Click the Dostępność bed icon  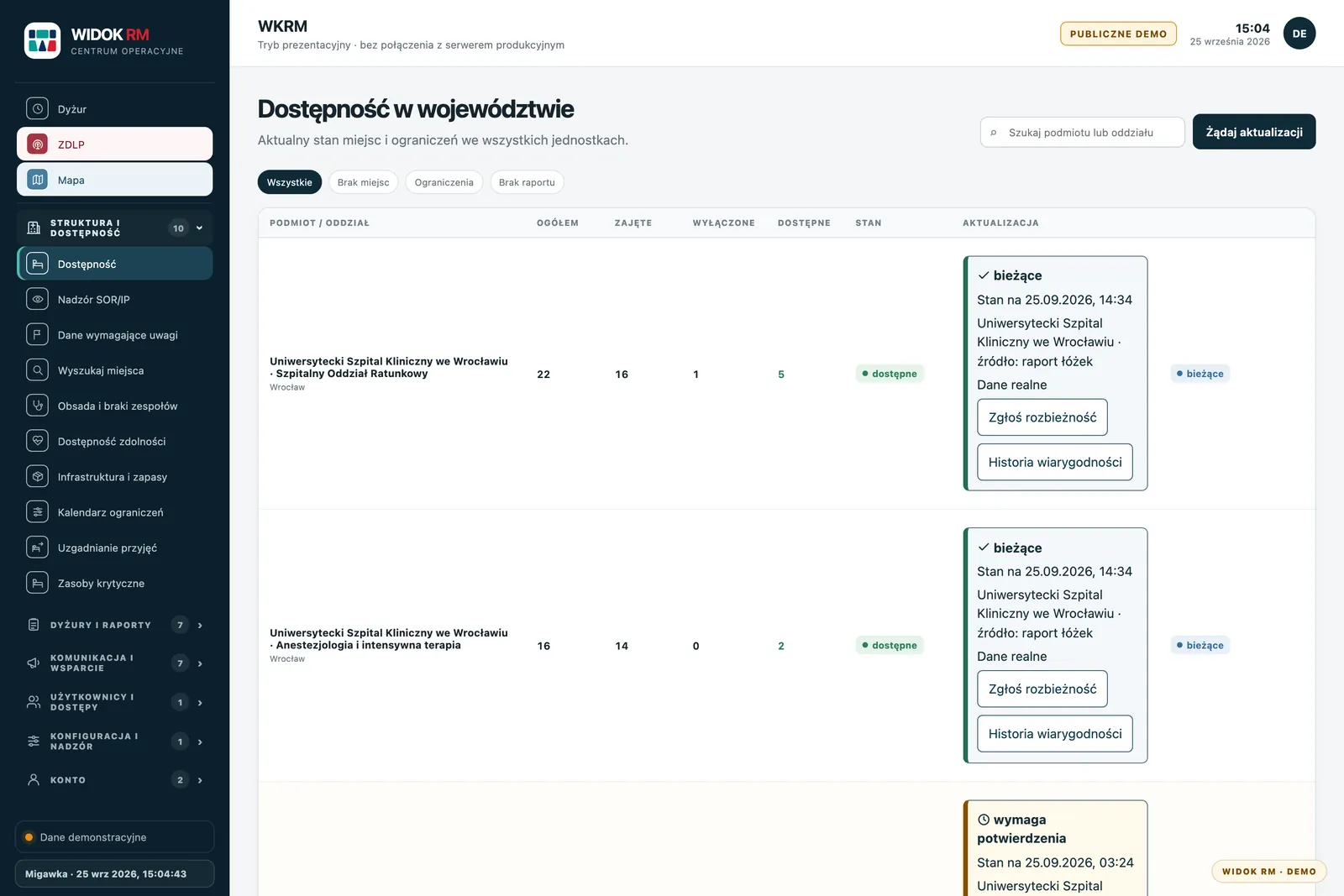point(37,264)
